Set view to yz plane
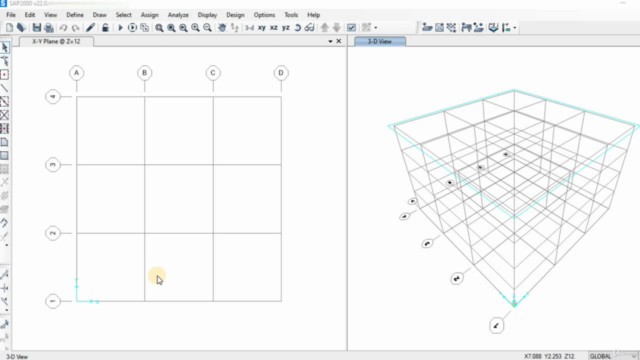Screen dimensions: 640x360 (x=286, y=28)
